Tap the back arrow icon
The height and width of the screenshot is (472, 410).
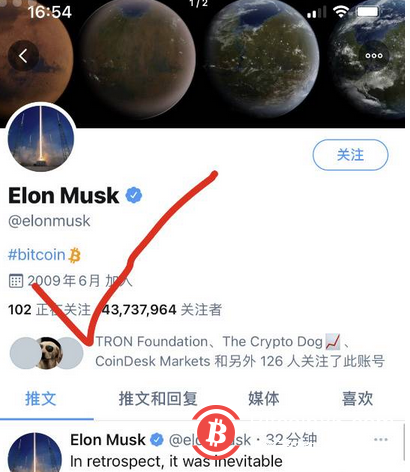23,56
